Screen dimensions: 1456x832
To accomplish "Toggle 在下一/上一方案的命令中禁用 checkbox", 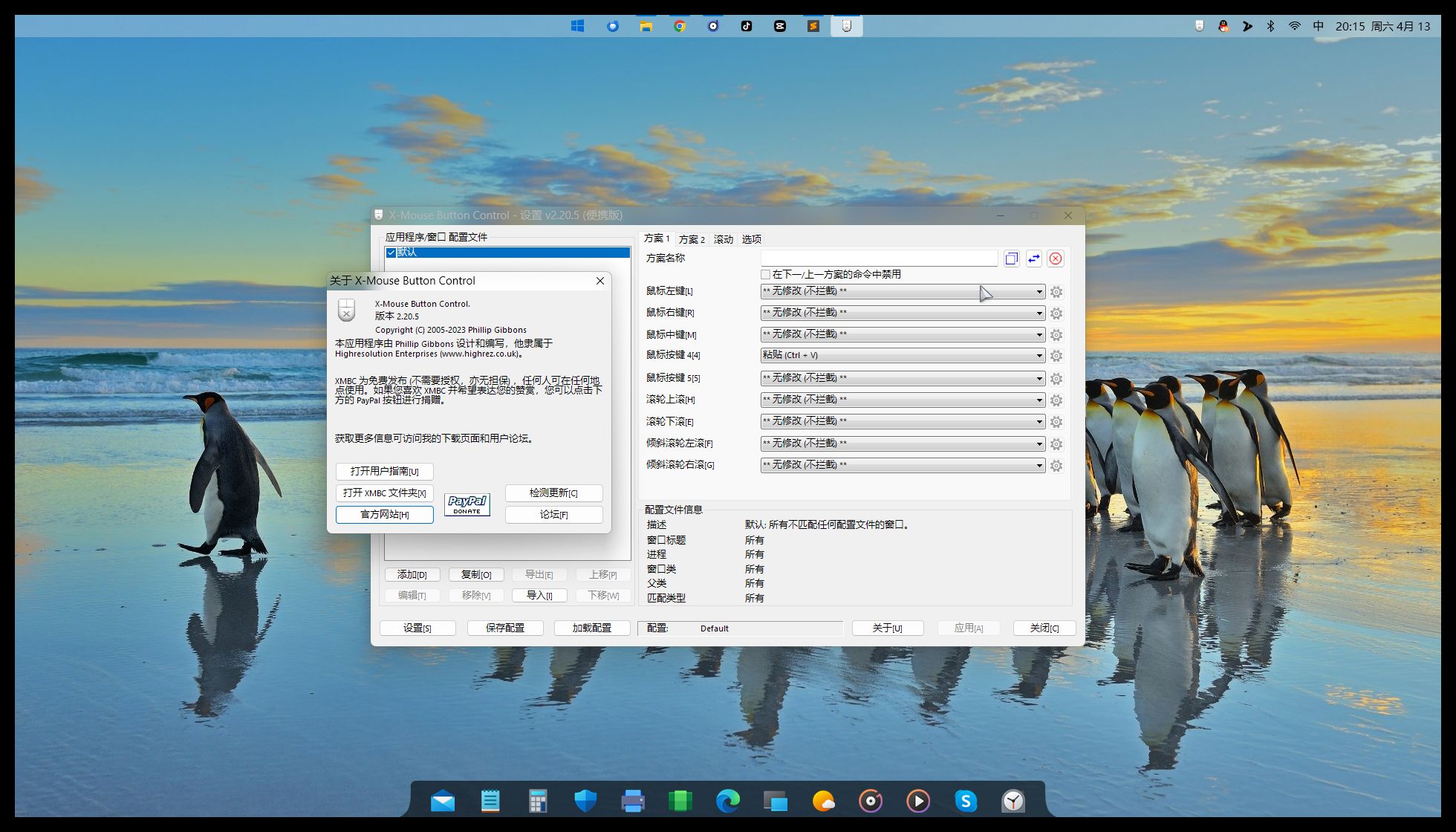I will (765, 274).
